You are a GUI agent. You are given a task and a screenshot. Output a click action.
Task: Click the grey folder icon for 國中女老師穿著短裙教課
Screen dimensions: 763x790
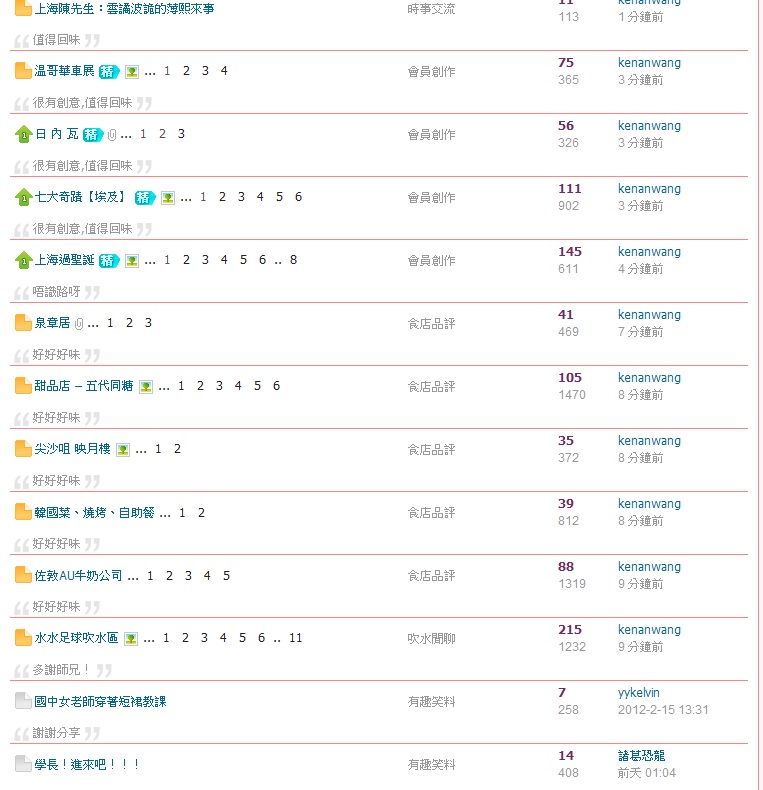(23, 701)
